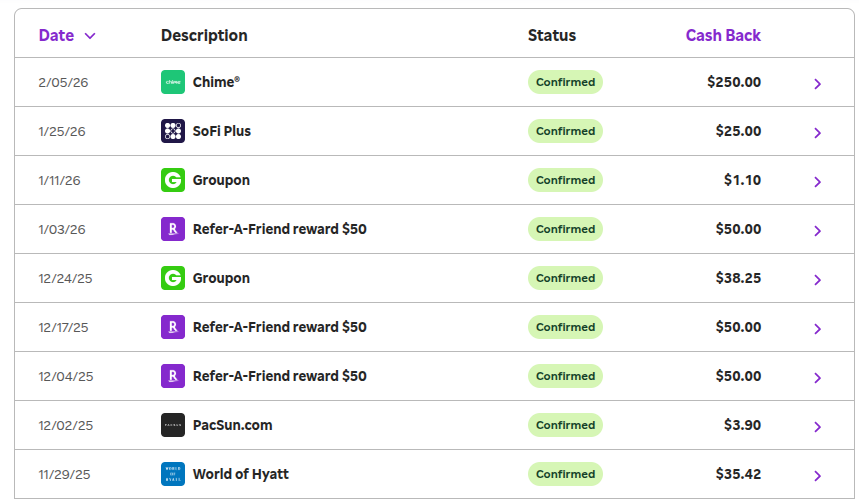Click the SoFi Plus logo icon
This screenshot has width=859, height=499.
pos(173,131)
